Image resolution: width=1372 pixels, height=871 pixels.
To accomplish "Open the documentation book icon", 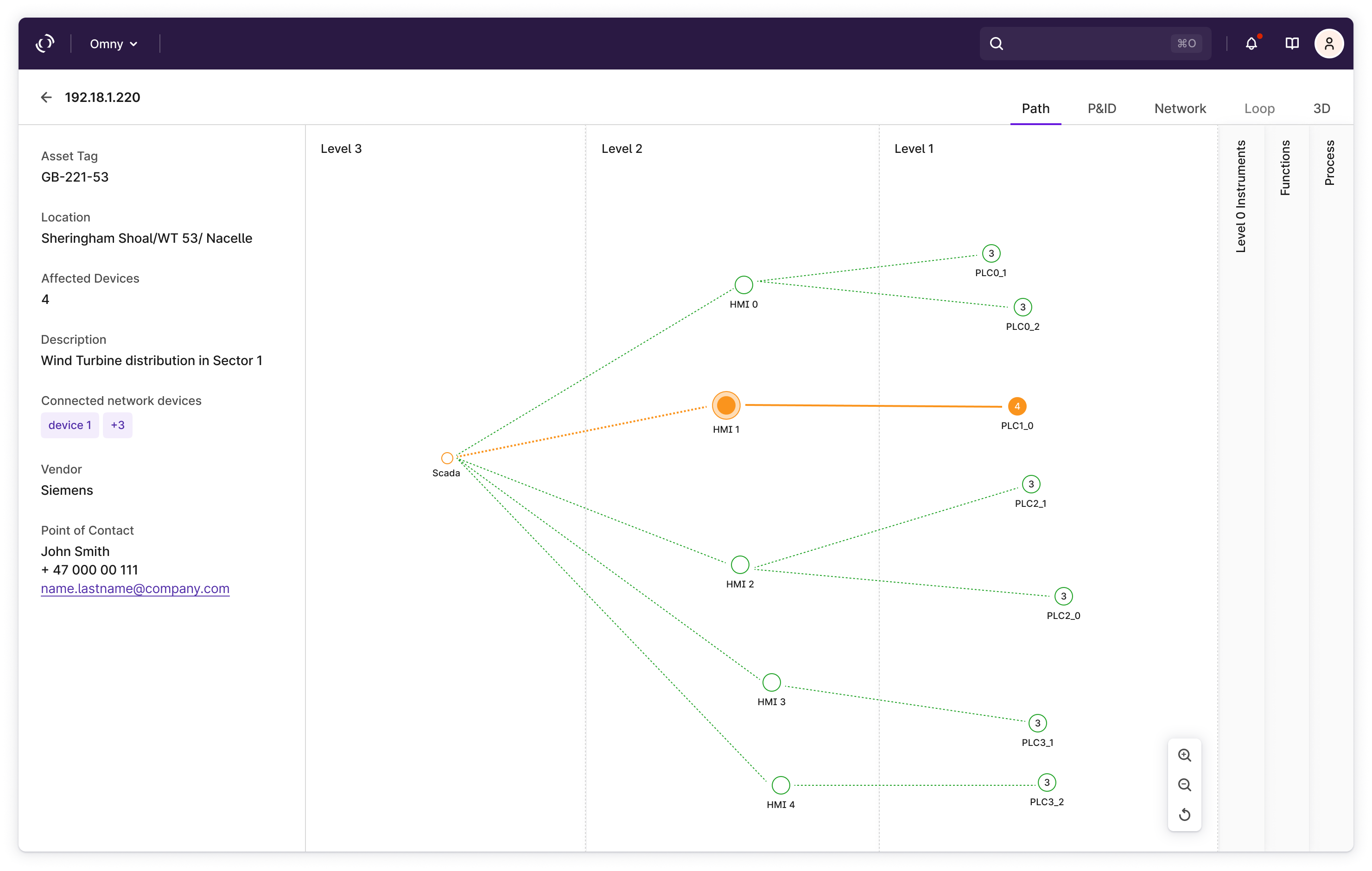I will point(1292,44).
